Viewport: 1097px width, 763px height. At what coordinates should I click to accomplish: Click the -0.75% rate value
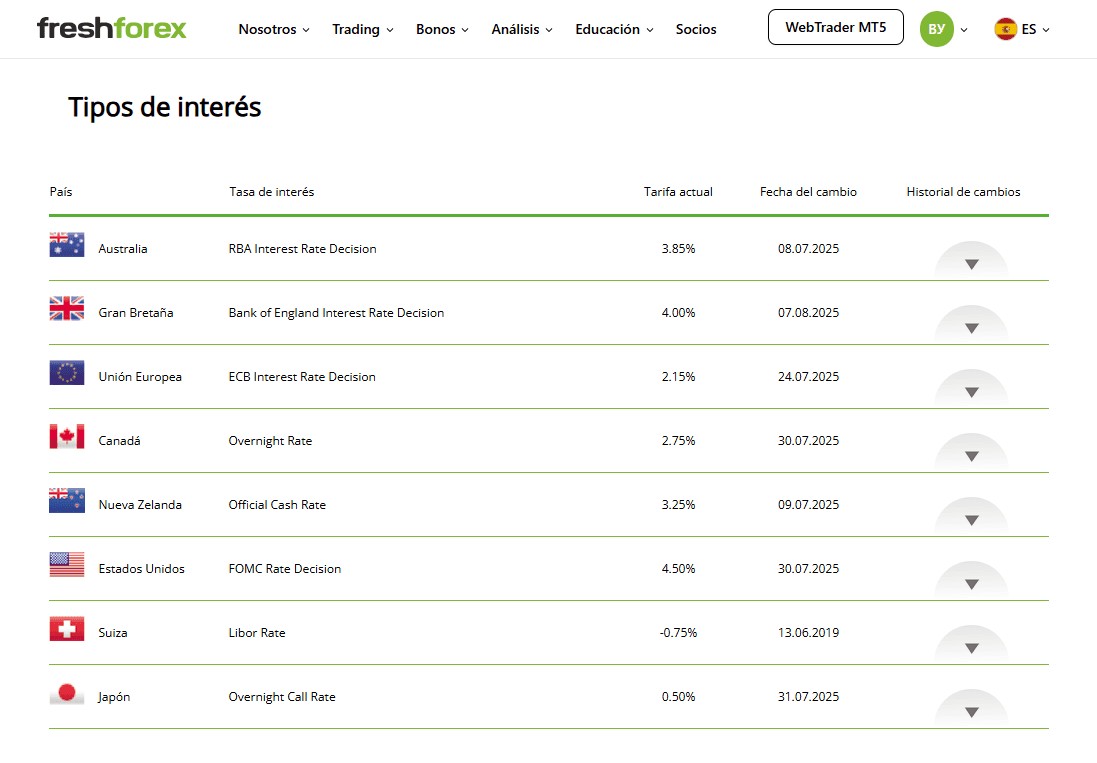point(679,633)
